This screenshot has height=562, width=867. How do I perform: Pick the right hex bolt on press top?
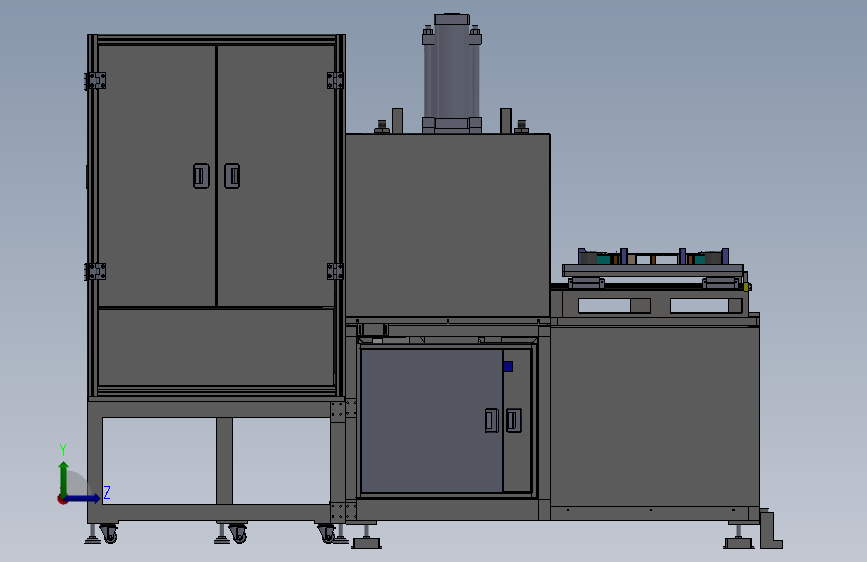click(521, 127)
